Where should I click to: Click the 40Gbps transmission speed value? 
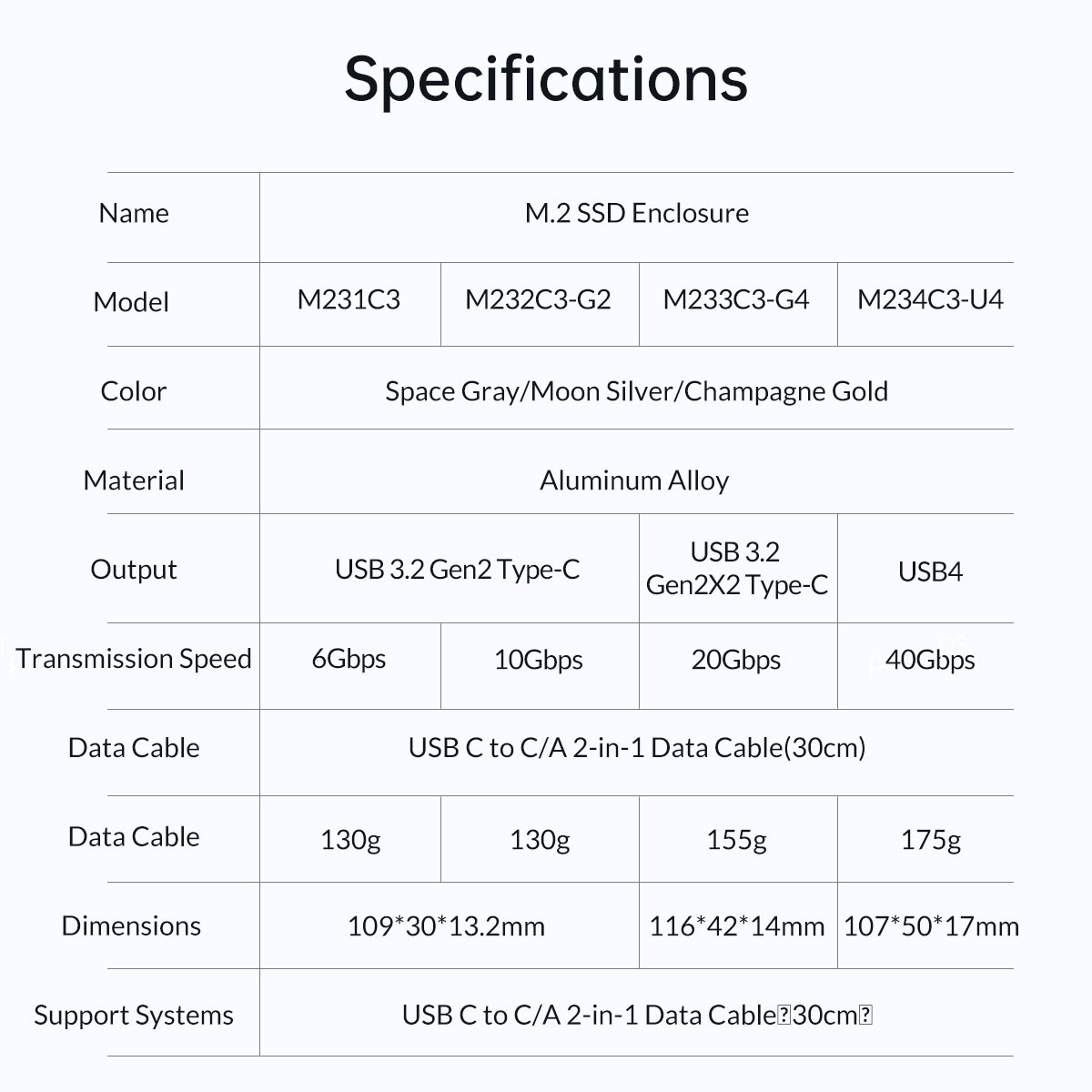coord(930,660)
